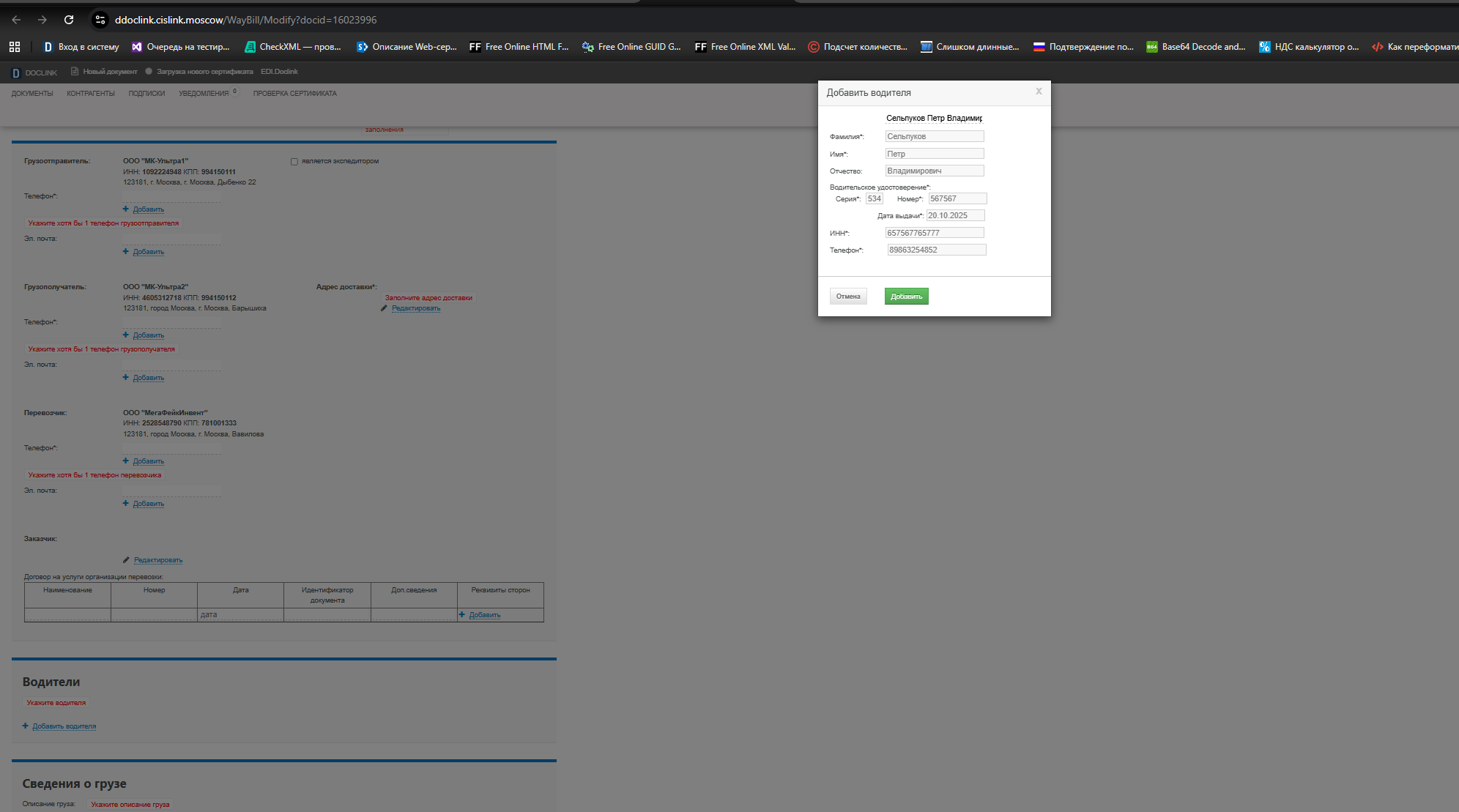Open the КОНТРАГЕНТЫ menu
Viewport: 1459px width, 812px height.
pos(91,94)
